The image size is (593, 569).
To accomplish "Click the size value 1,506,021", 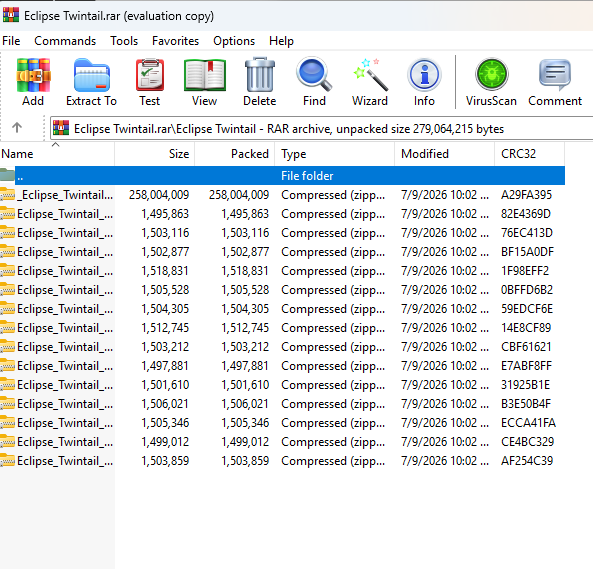I will click(x=165, y=404).
